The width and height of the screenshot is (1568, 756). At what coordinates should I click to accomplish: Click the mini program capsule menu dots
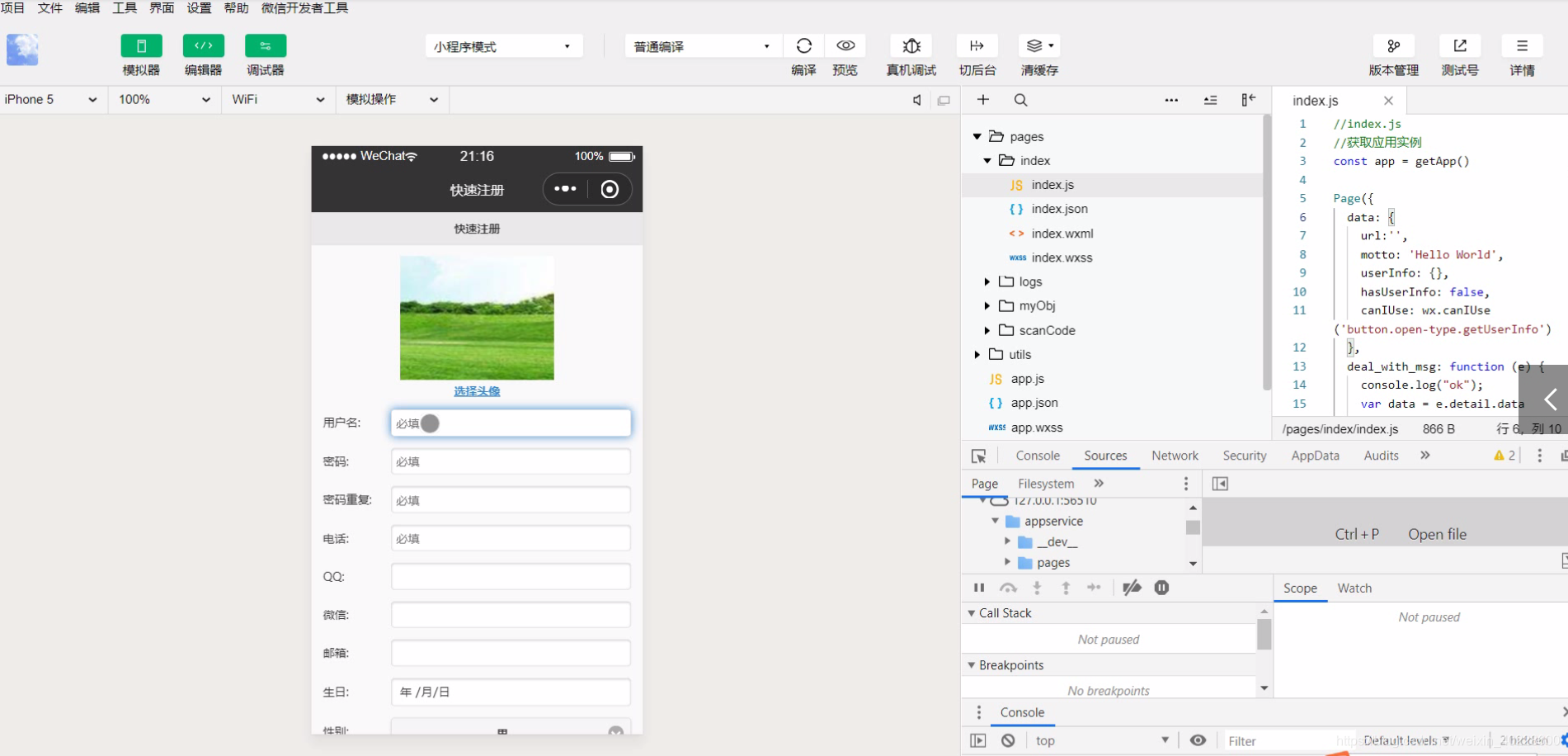pos(565,189)
